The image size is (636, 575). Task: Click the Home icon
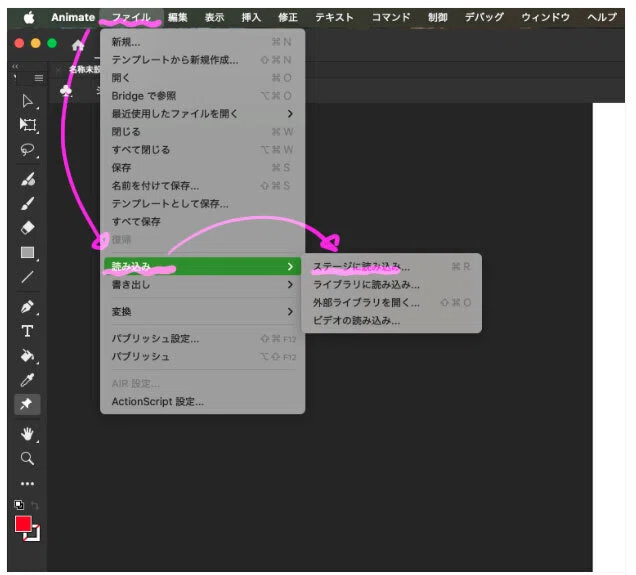[x=77, y=45]
